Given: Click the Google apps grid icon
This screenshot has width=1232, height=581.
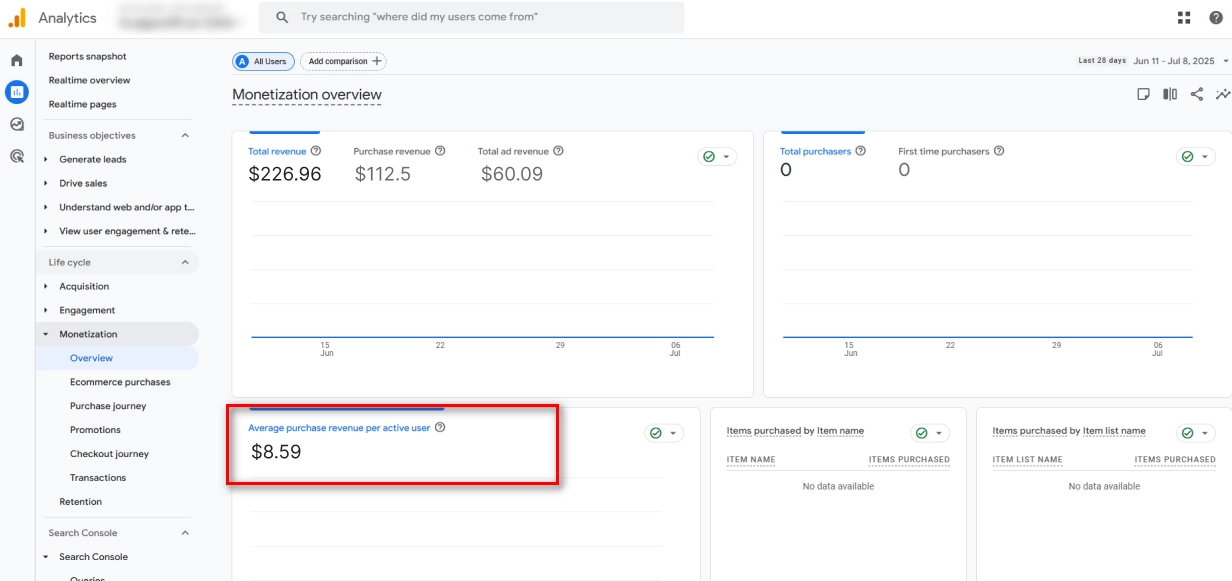Looking at the screenshot, I should click(x=1184, y=18).
